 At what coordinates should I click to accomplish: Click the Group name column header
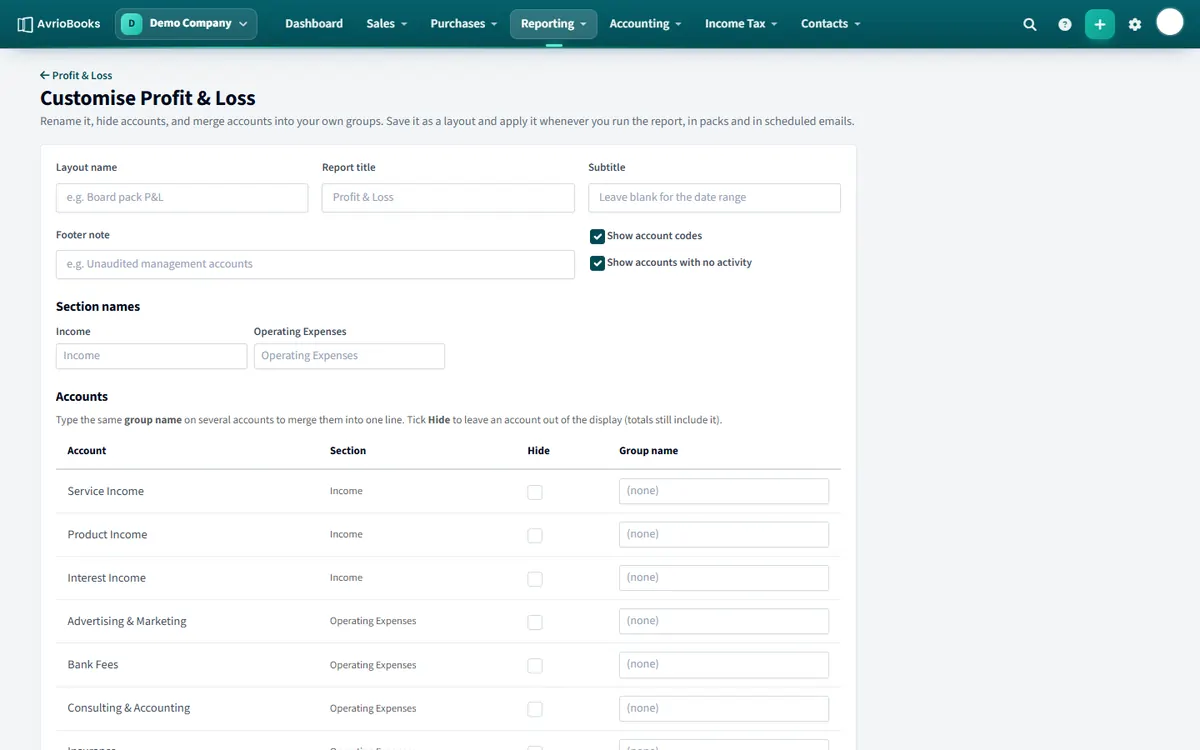[x=649, y=451]
